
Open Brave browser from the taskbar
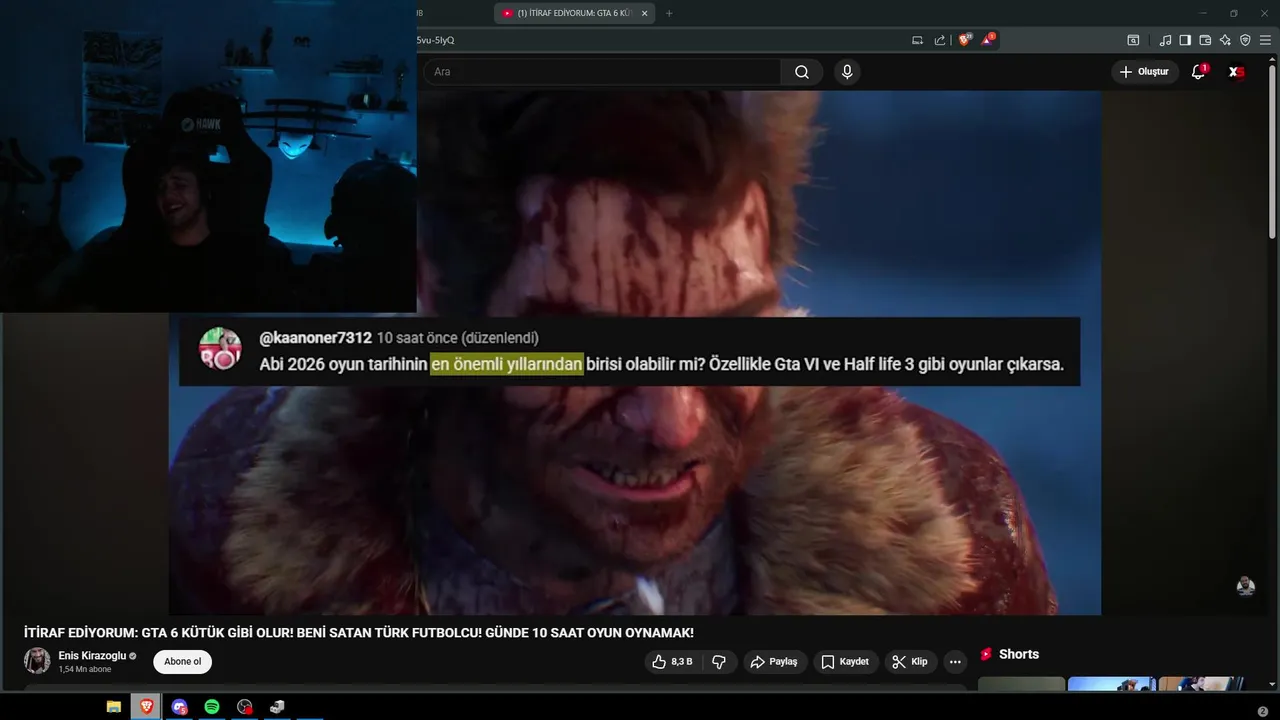coord(146,707)
